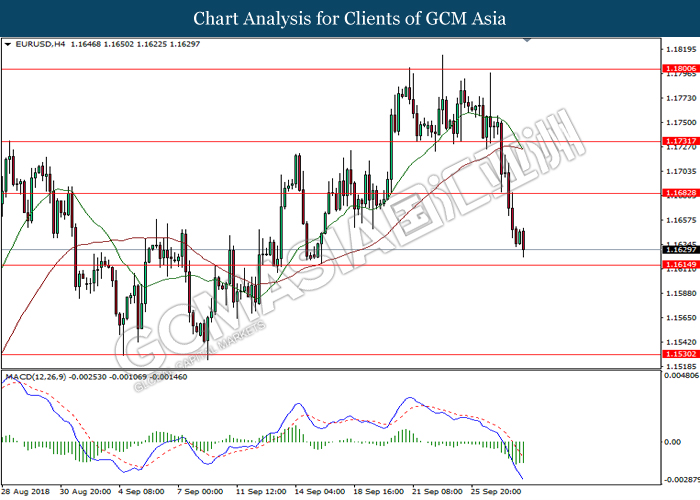
Task: Click the 1.15880 price scale value
Action: pos(681,293)
